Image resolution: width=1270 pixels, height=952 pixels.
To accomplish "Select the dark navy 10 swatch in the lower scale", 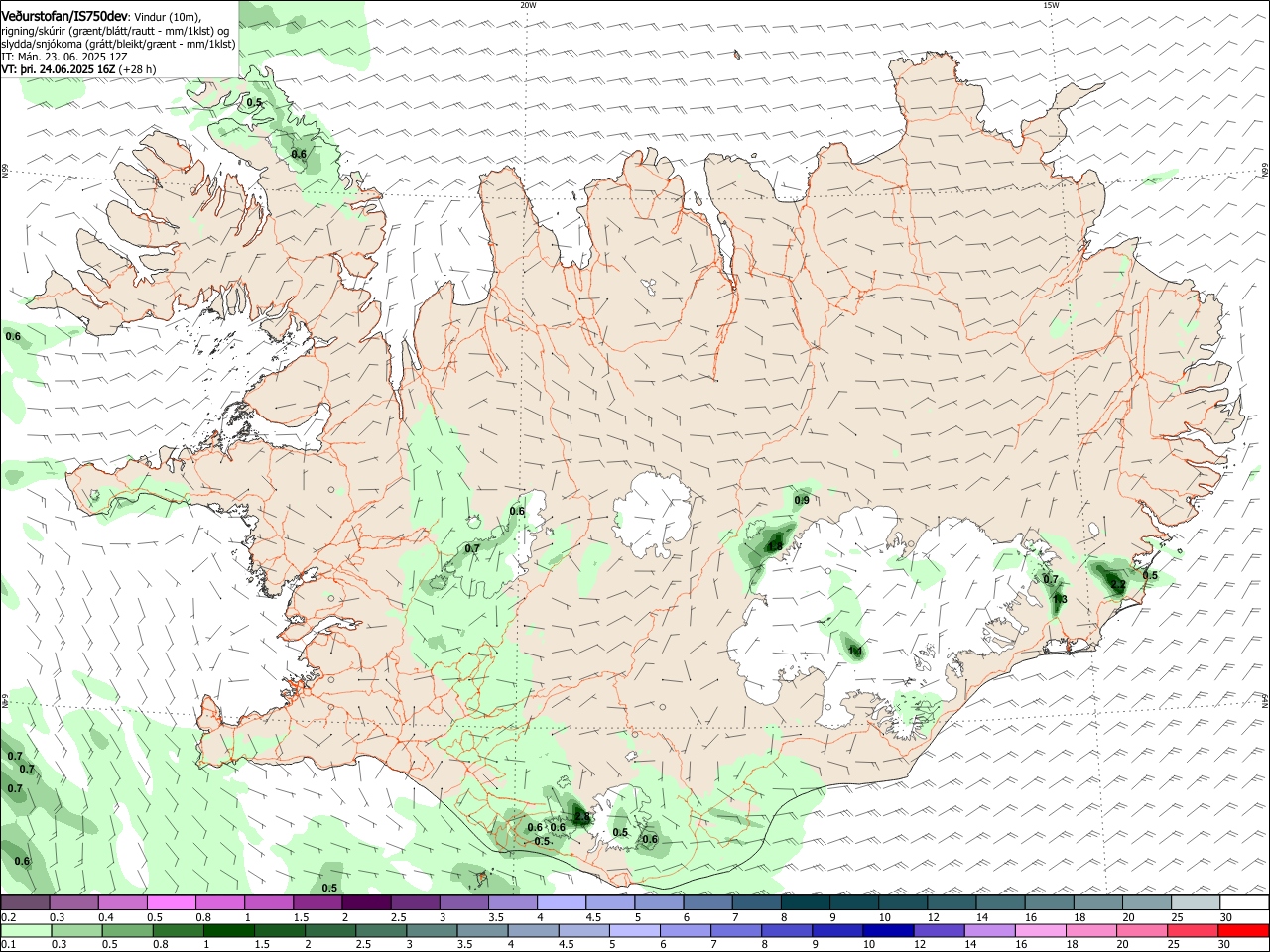I will tap(888, 930).
